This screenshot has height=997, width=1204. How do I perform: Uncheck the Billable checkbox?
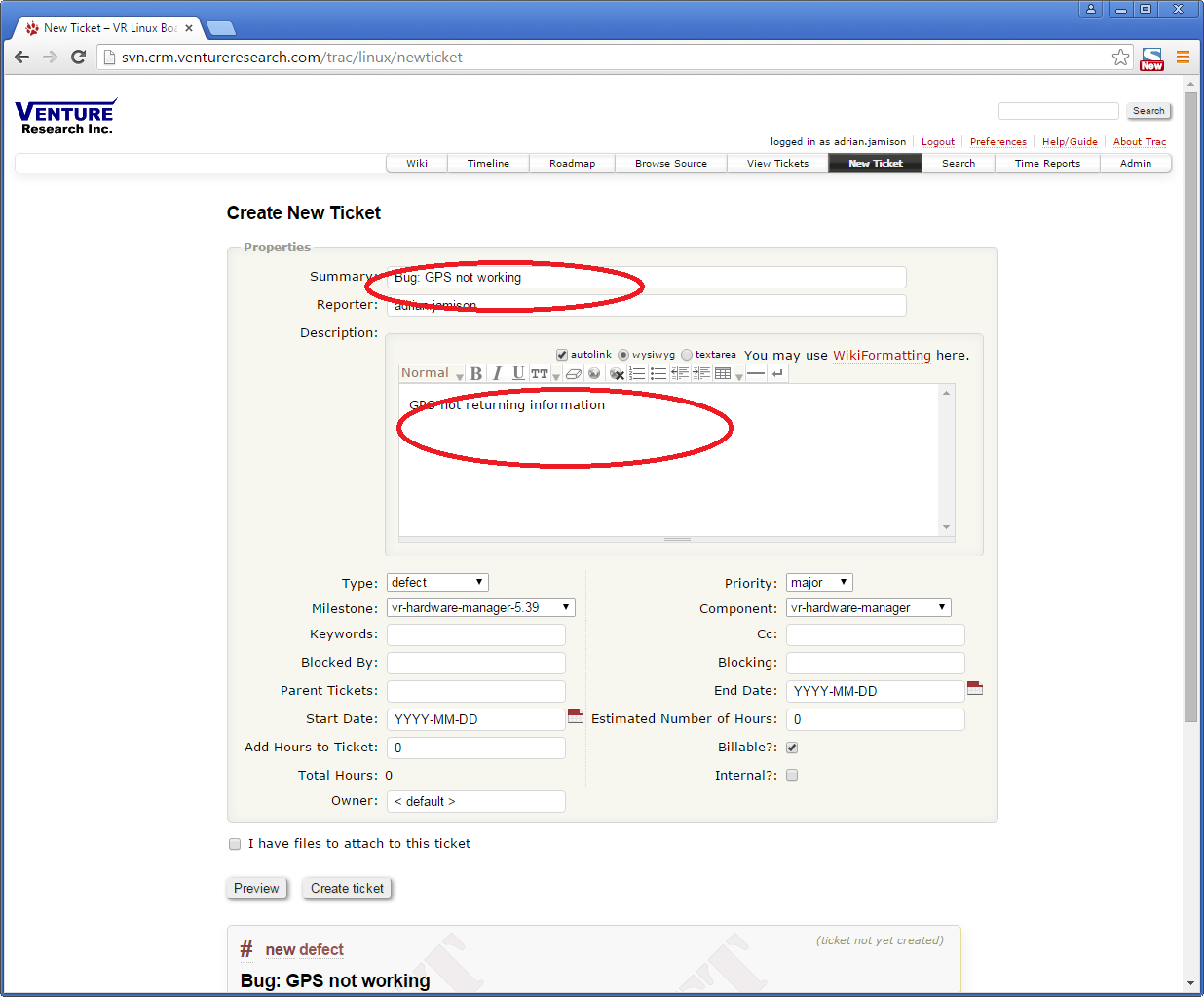coord(792,748)
